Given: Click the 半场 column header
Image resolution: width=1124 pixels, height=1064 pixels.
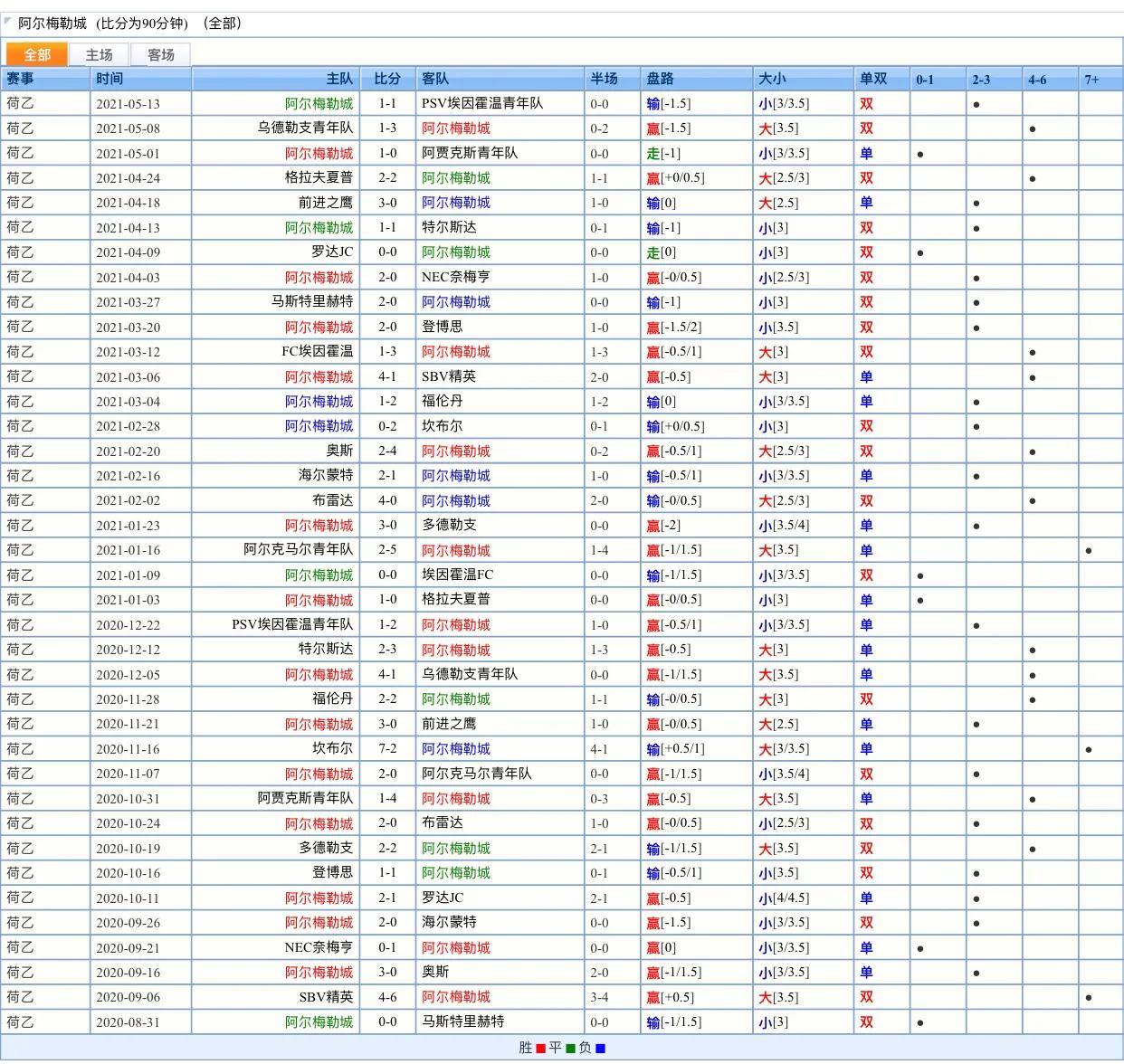Looking at the screenshot, I should [604, 80].
